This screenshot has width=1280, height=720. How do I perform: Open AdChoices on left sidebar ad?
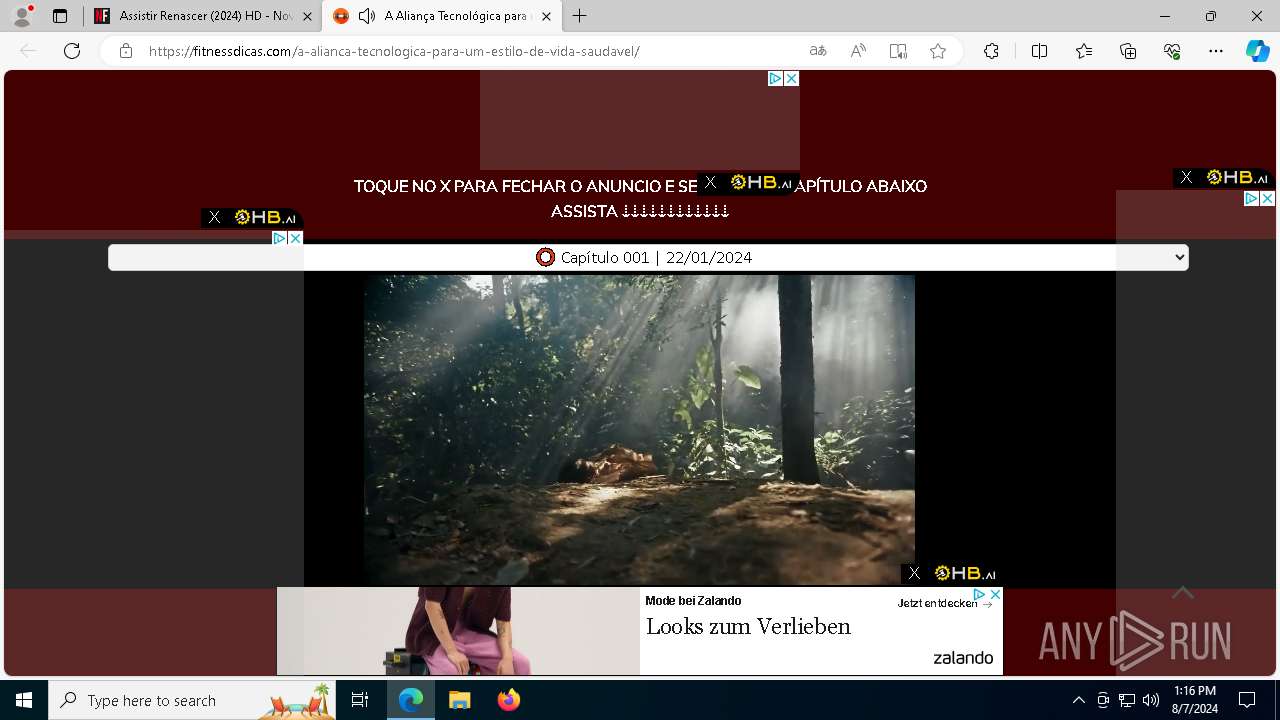(280, 238)
